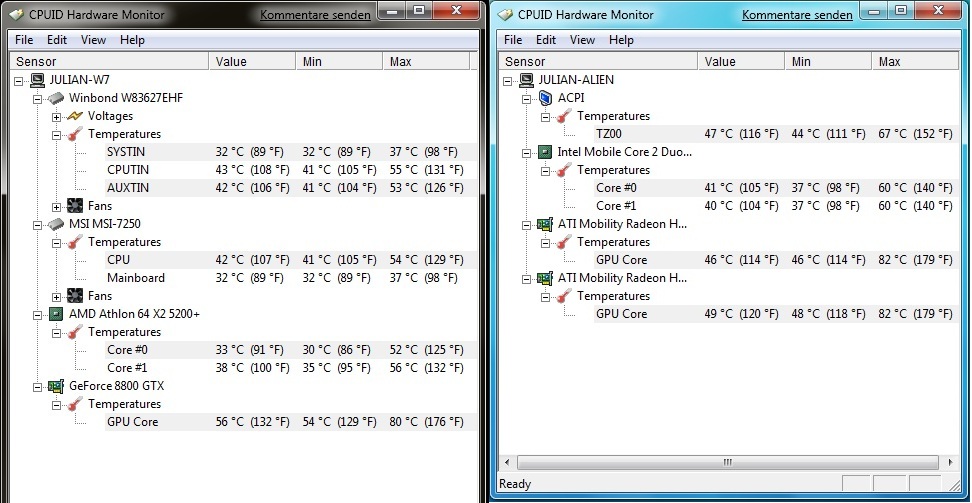Click thermometer icon under GeForce 8800 GTX
The width and height of the screenshot is (972, 503).
click(x=75, y=404)
